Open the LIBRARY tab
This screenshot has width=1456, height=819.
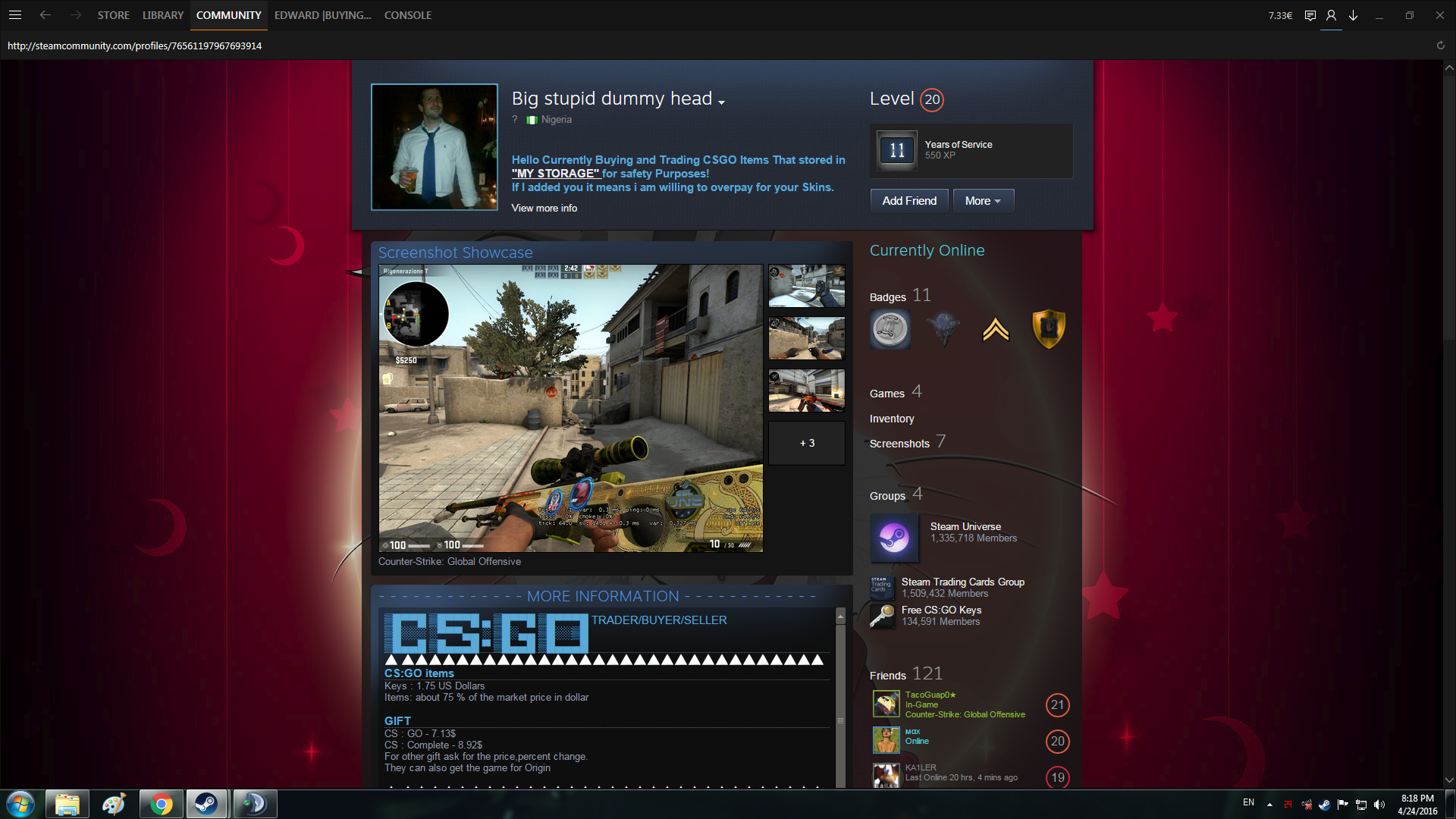point(163,15)
